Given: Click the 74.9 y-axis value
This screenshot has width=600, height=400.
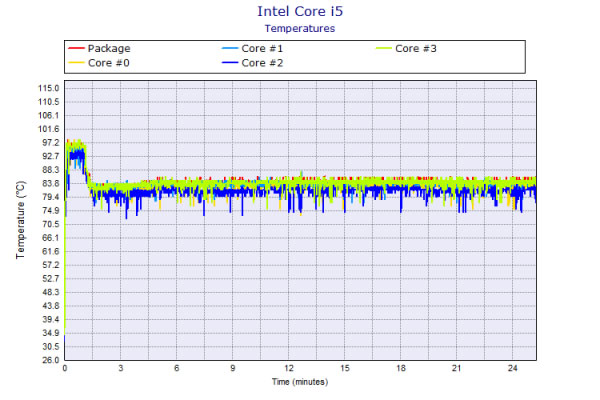Looking at the screenshot, I should coord(51,211).
